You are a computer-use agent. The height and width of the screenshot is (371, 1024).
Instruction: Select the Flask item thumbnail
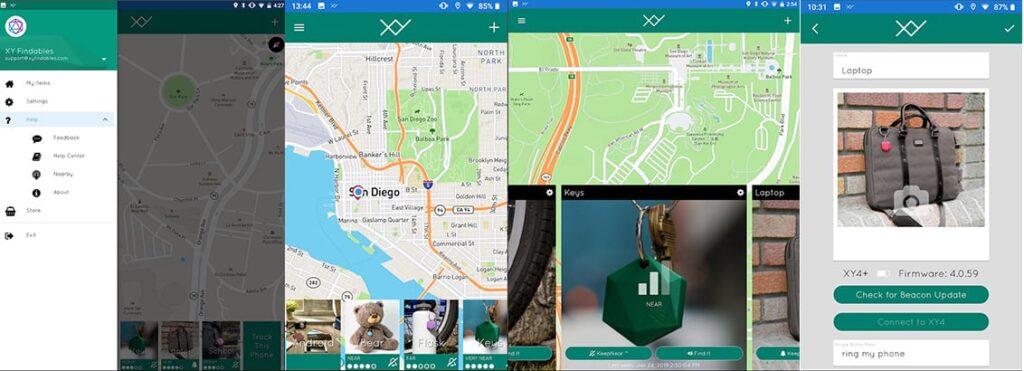[431, 327]
